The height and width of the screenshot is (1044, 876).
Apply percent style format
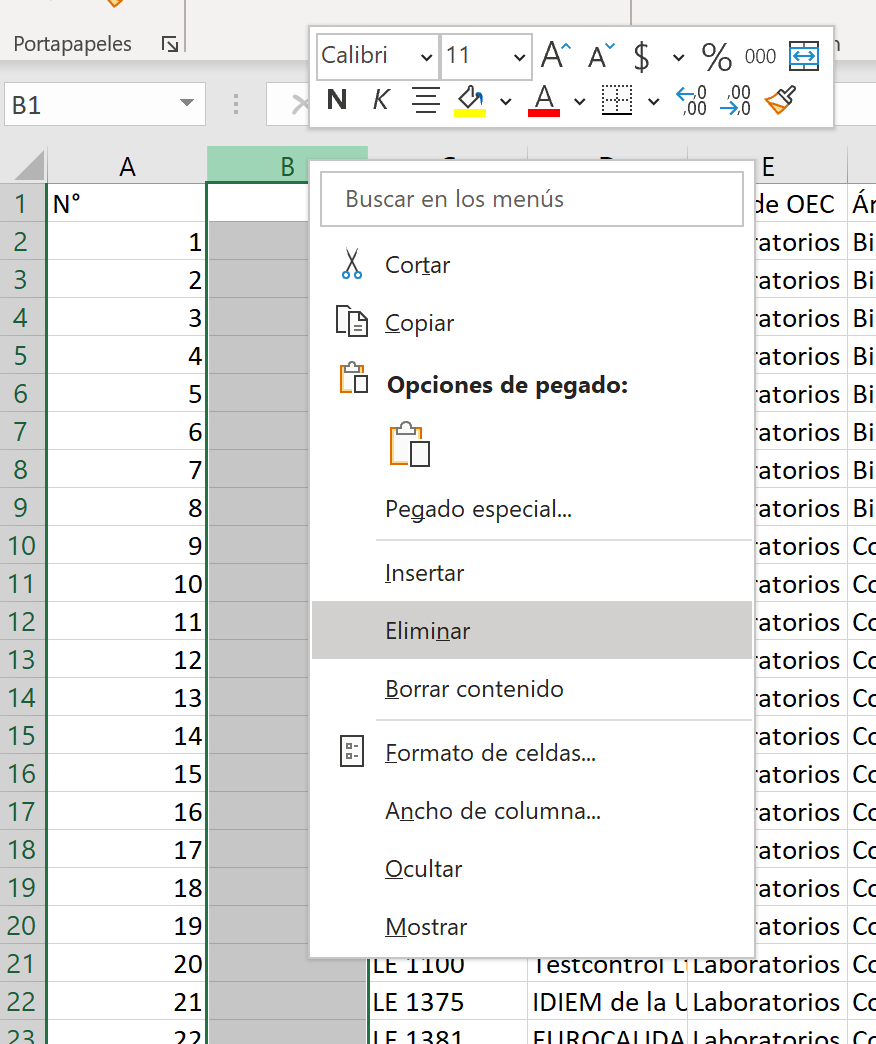click(x=717, y=57)
